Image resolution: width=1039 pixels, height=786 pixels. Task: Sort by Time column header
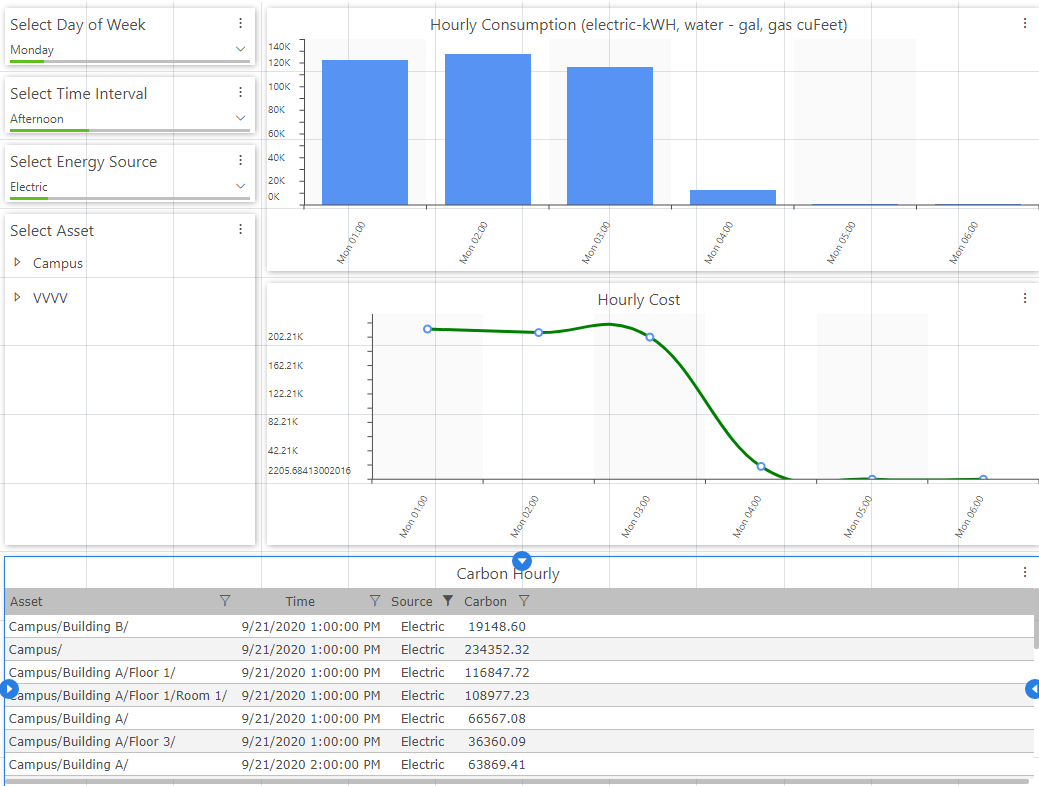click(300, 601)
